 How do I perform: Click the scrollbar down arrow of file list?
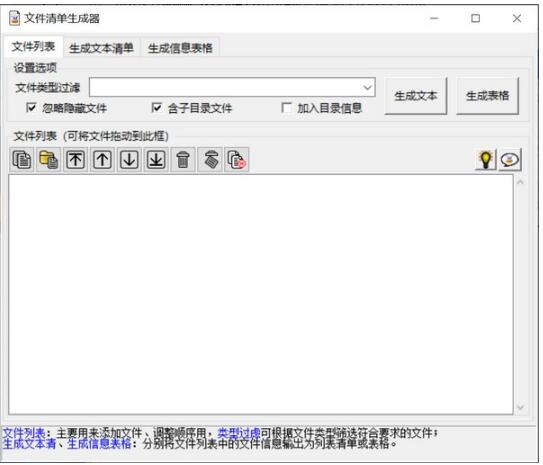click(x=520, y=408)
